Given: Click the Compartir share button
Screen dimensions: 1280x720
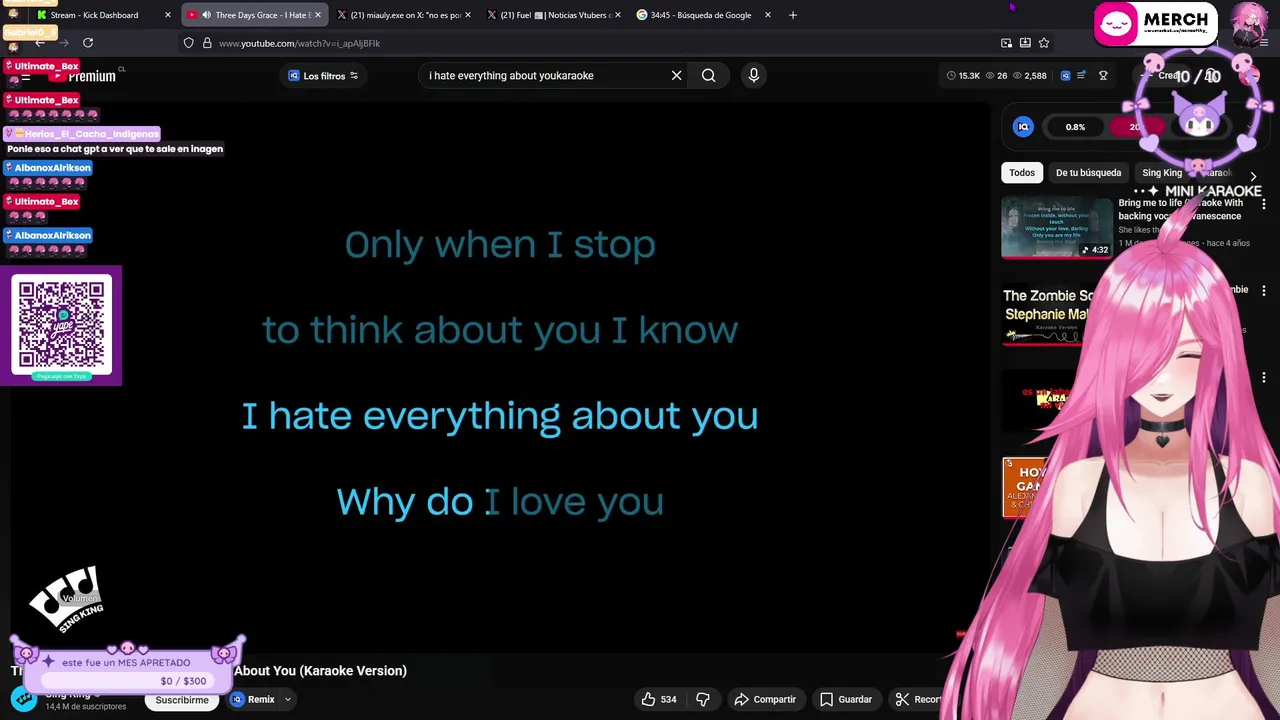Looking at the screenshot, I should tap(765, 699).
